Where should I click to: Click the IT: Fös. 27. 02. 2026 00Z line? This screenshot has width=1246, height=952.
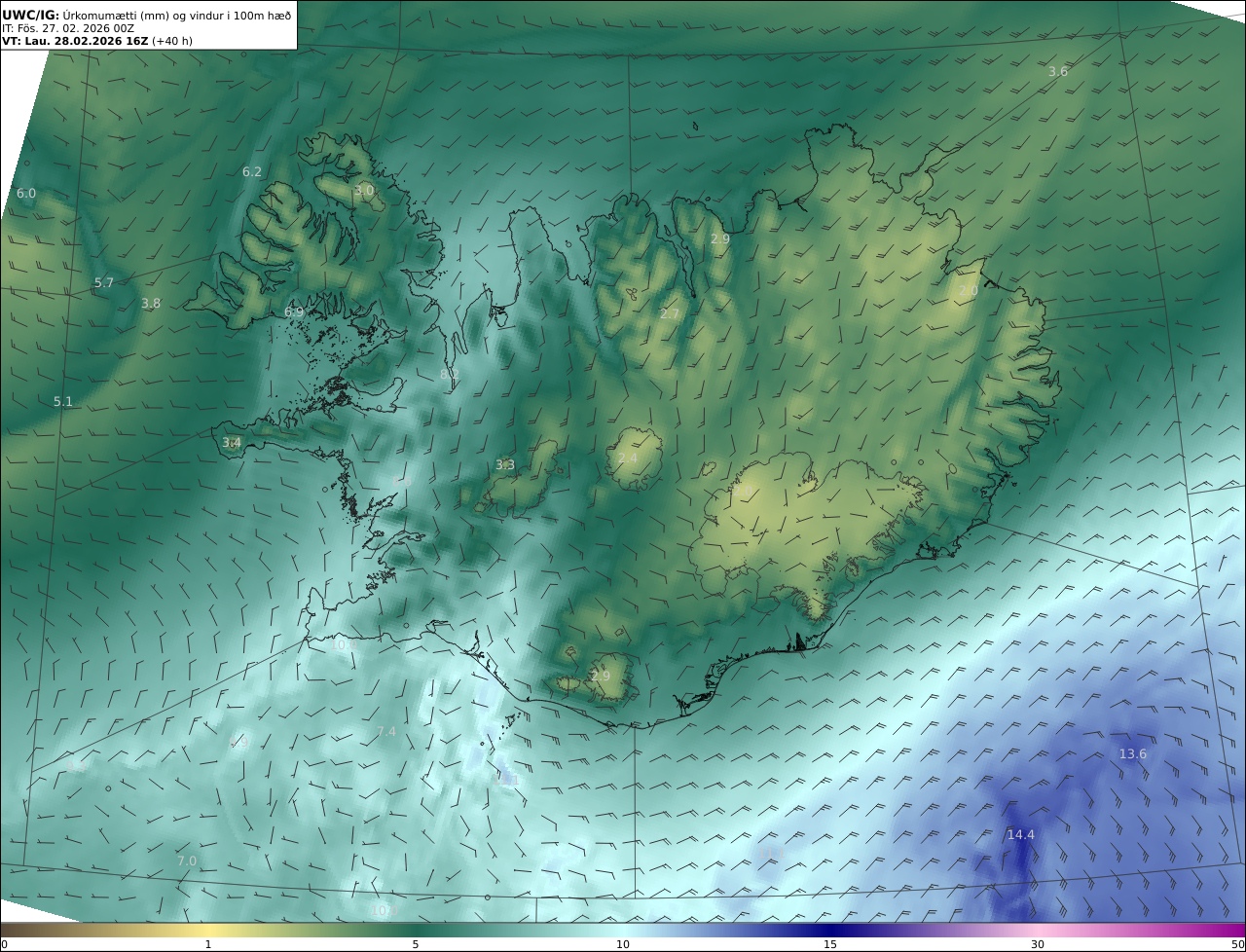[68, 28]
